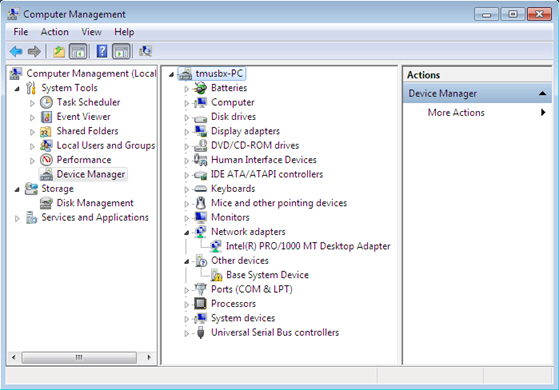This screenshot has width=559, height=390.
Task: Select Shared Folders in the tree
Action: point(87,131)
